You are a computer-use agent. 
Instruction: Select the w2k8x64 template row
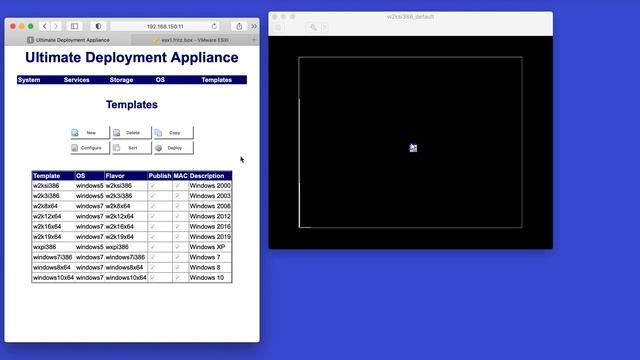(132, 206)
